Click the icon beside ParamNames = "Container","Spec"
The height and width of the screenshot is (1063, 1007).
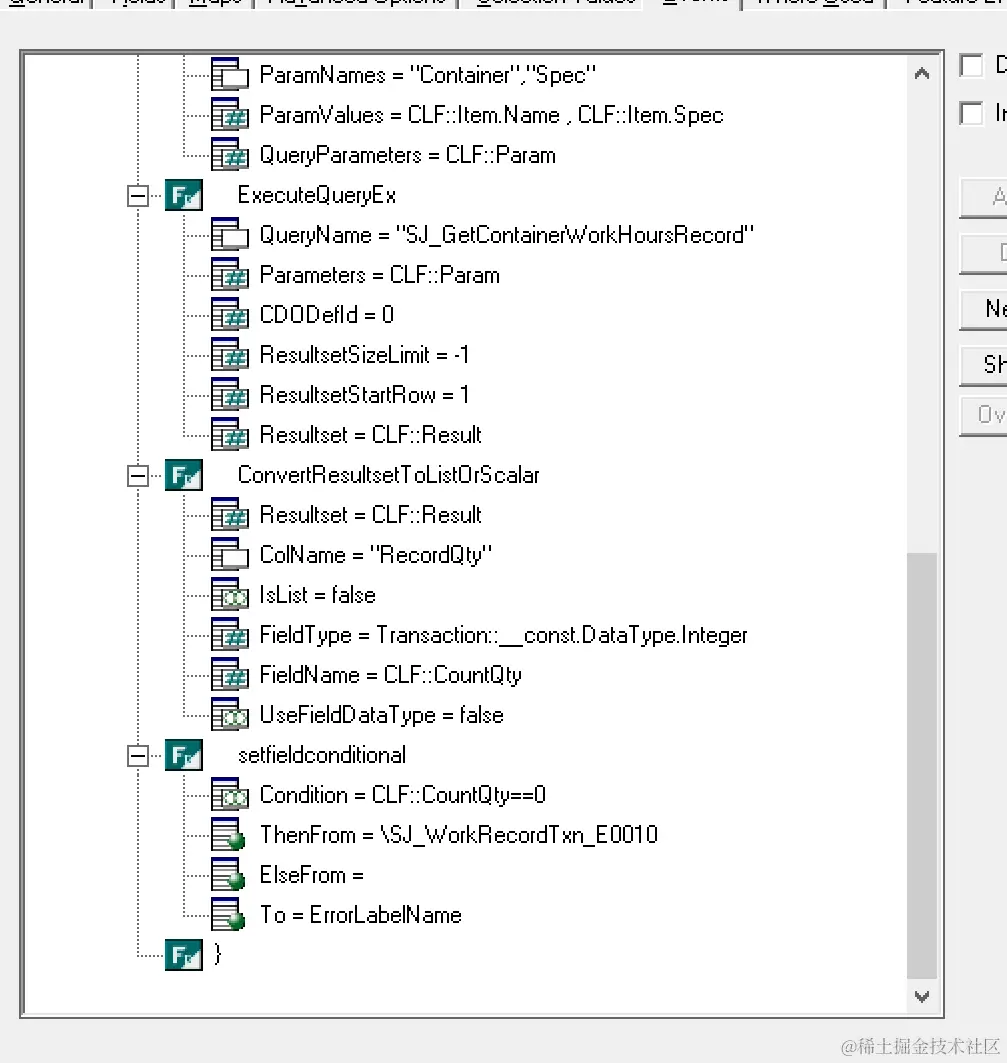click(229, 74)
